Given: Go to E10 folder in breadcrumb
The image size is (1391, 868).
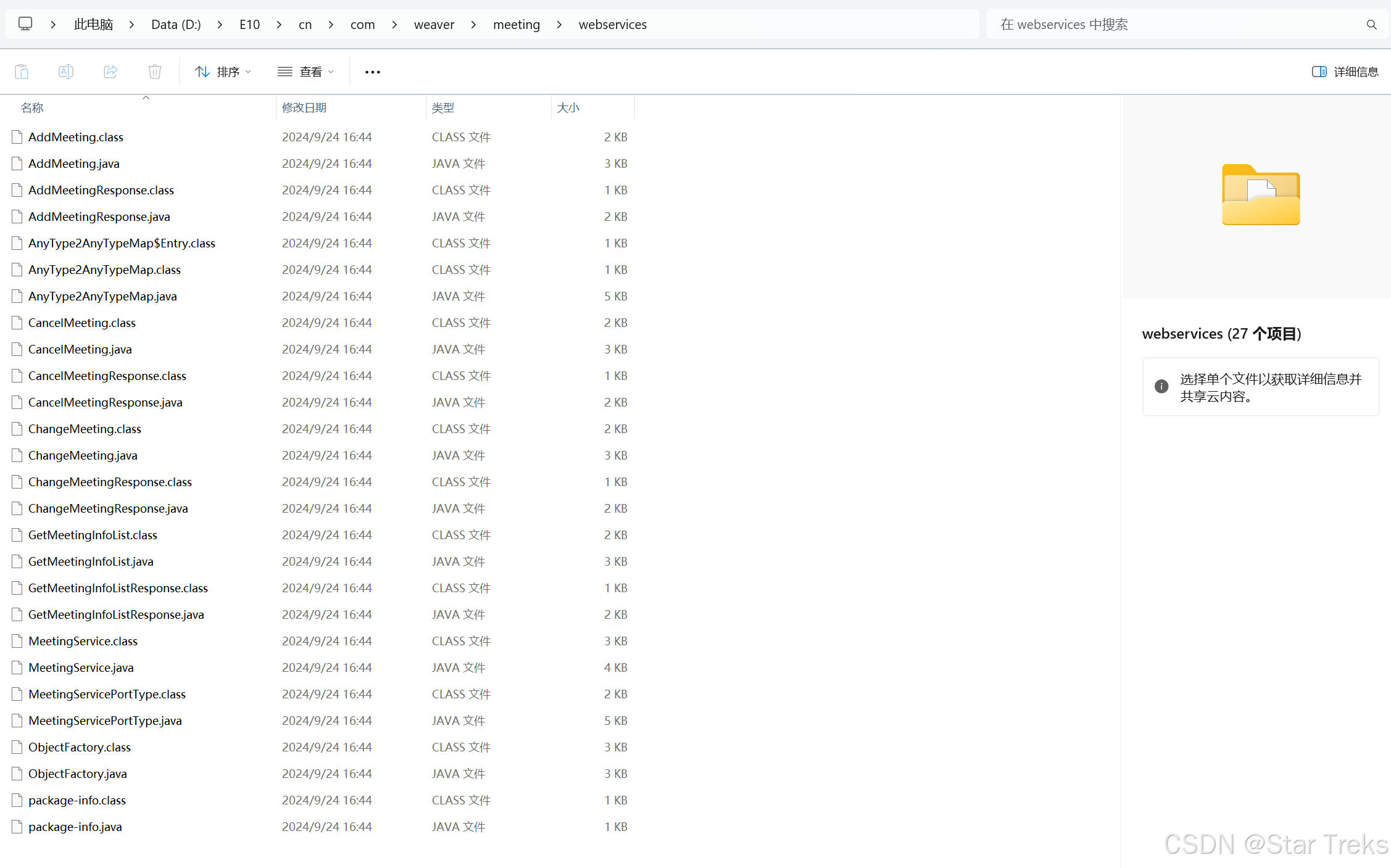Looking at the screenshot, I should point(249,25).
